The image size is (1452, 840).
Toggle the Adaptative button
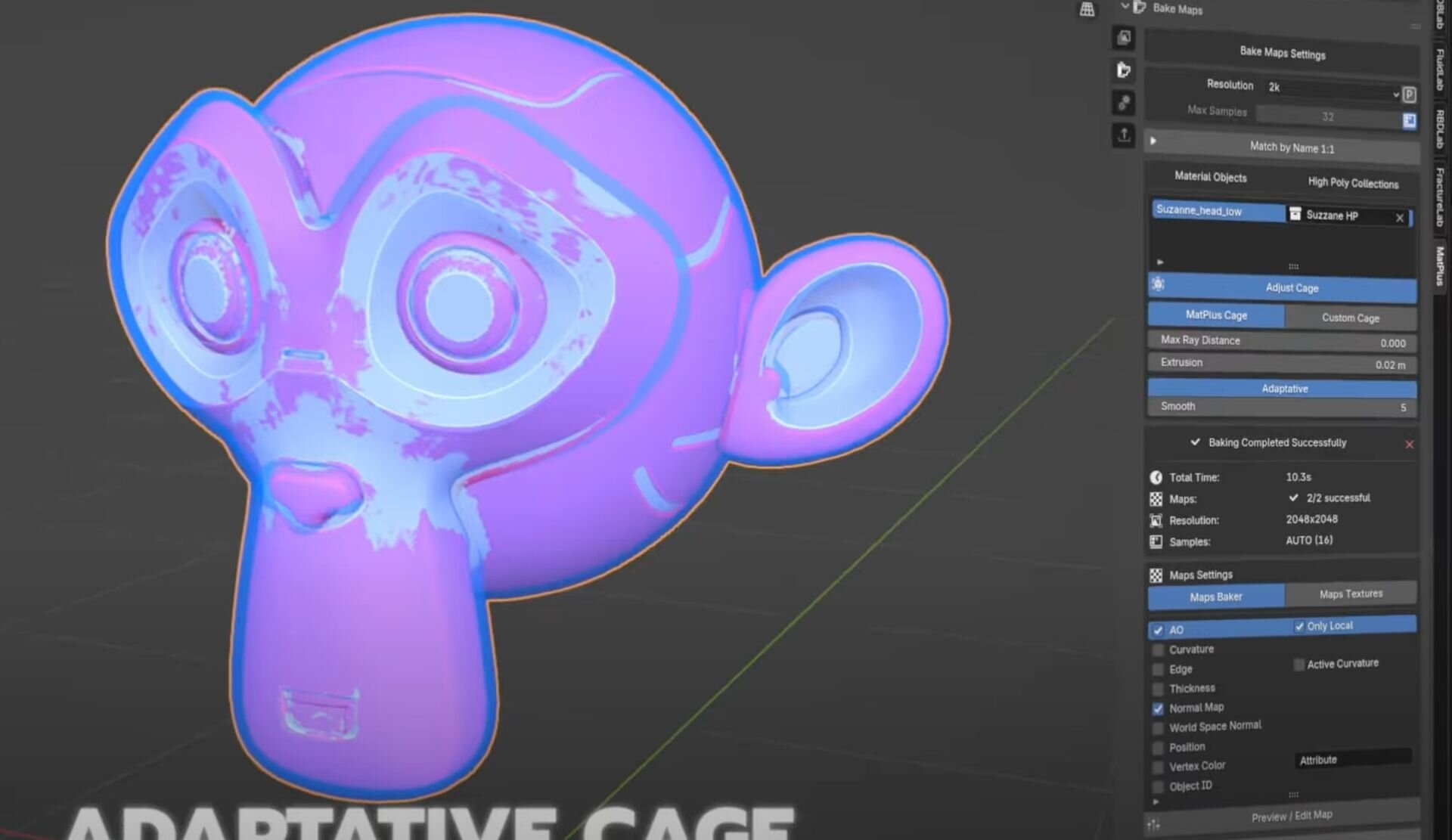(1283, 389)
